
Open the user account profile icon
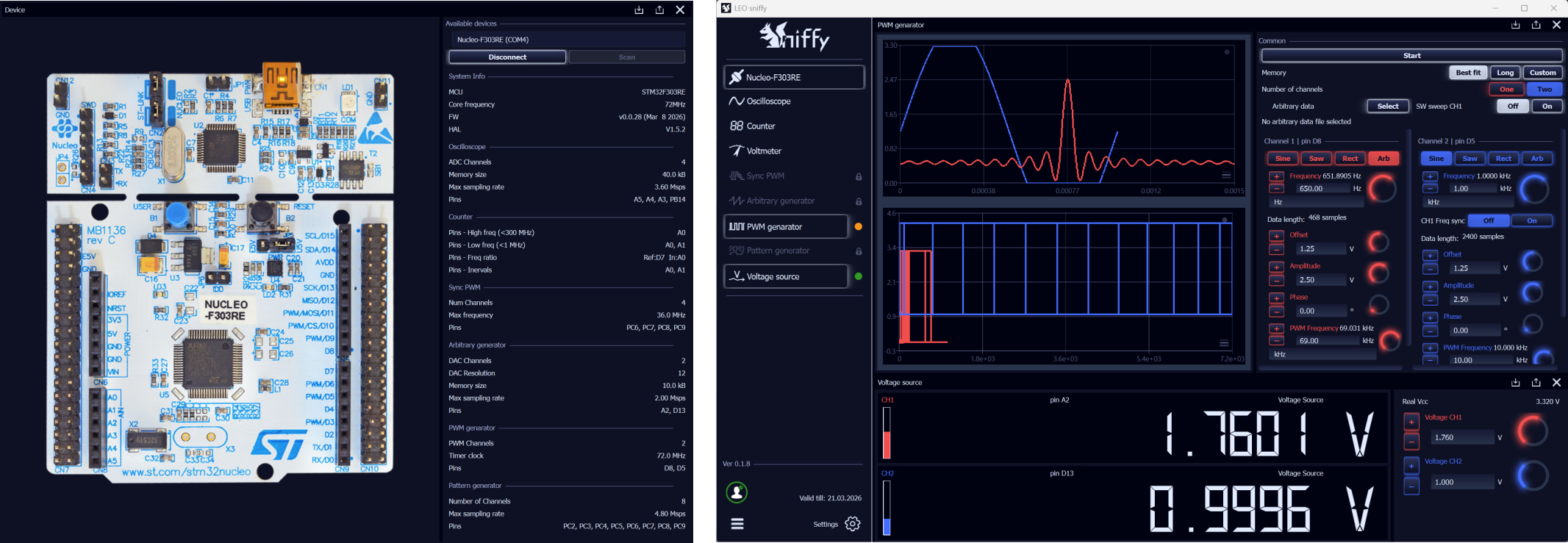(x=737, y=492)
